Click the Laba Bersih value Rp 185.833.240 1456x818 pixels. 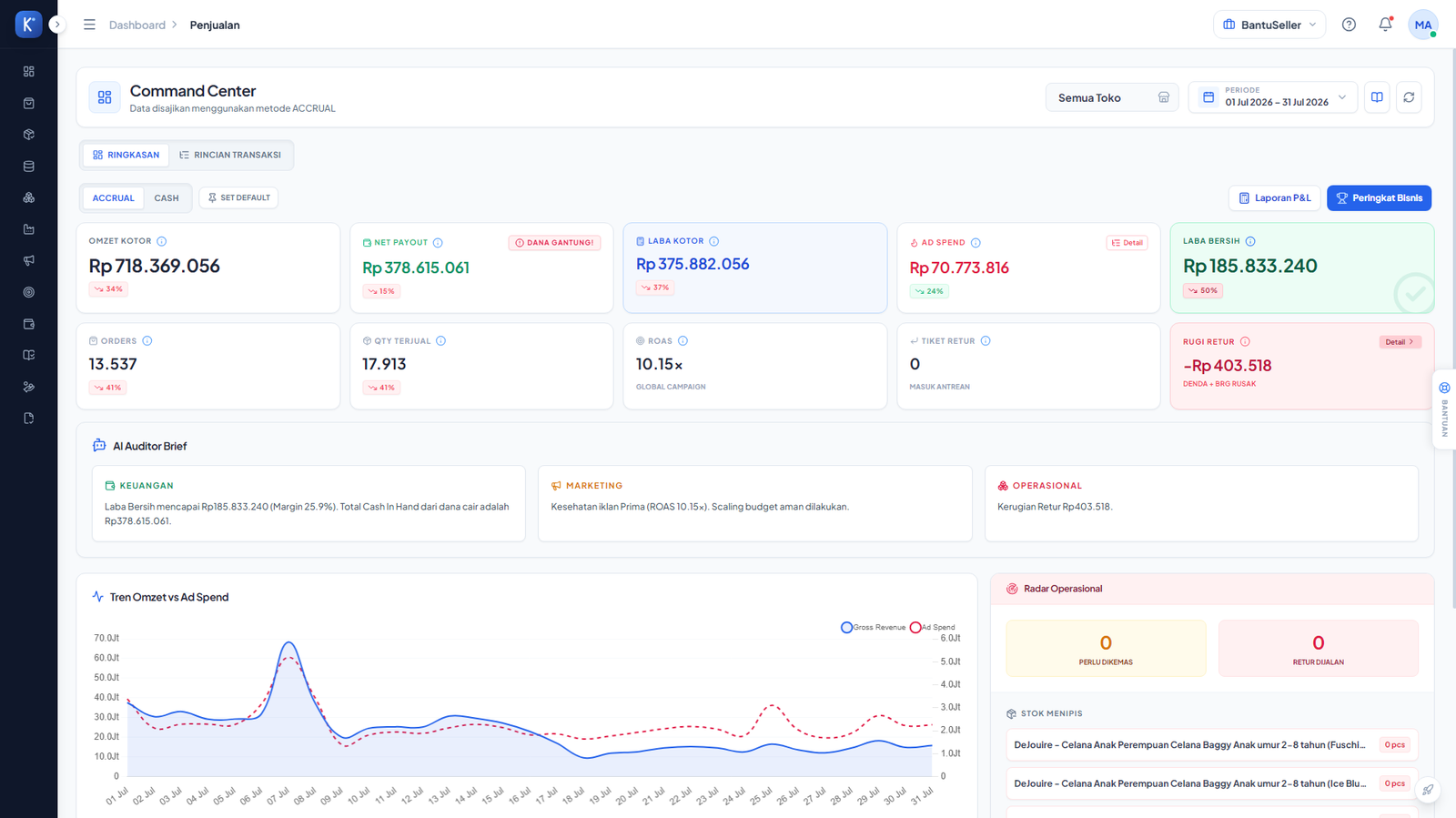point(1250,266)
